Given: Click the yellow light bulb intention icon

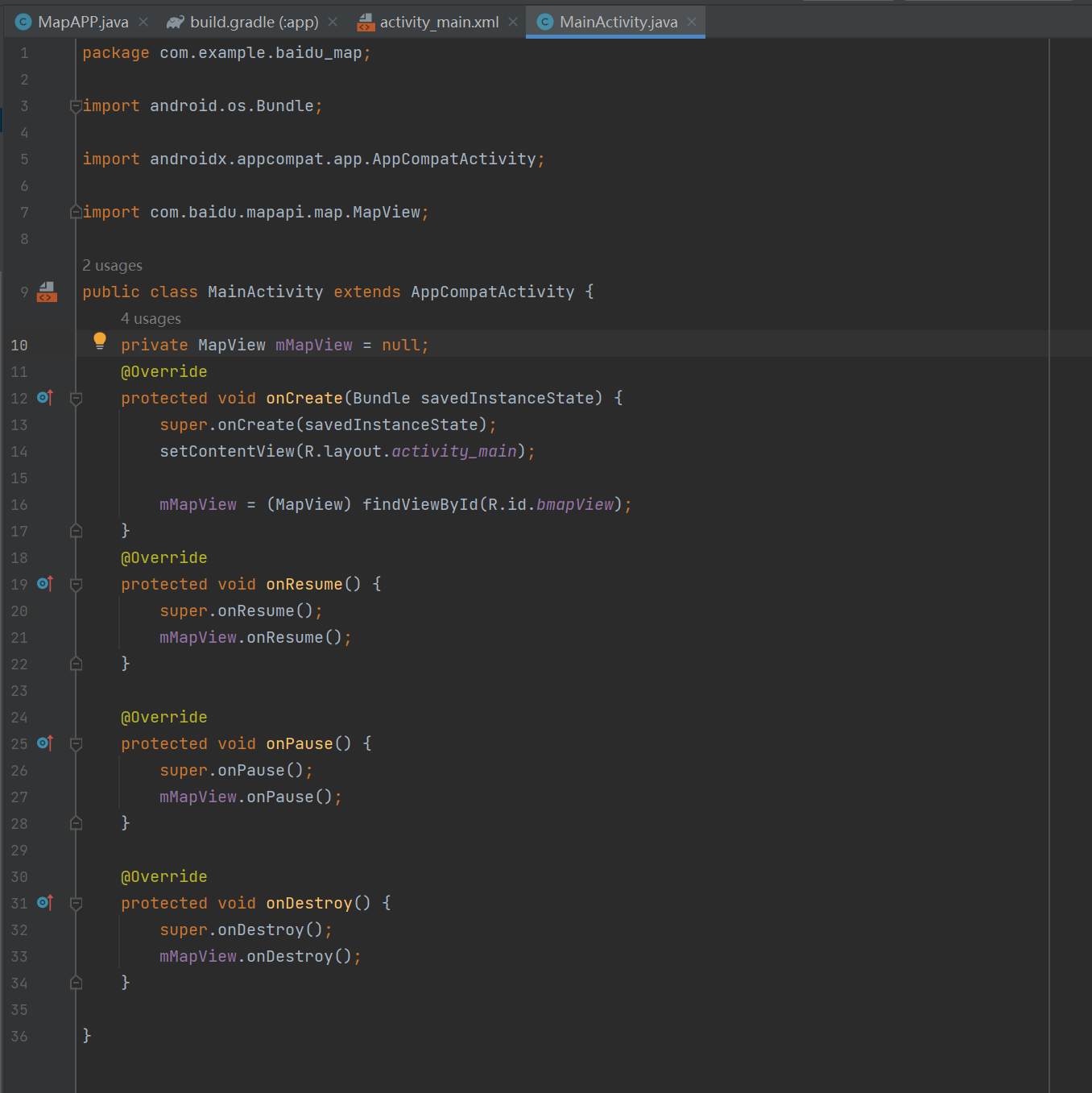Looking at the screenshot, I should 100,341.
